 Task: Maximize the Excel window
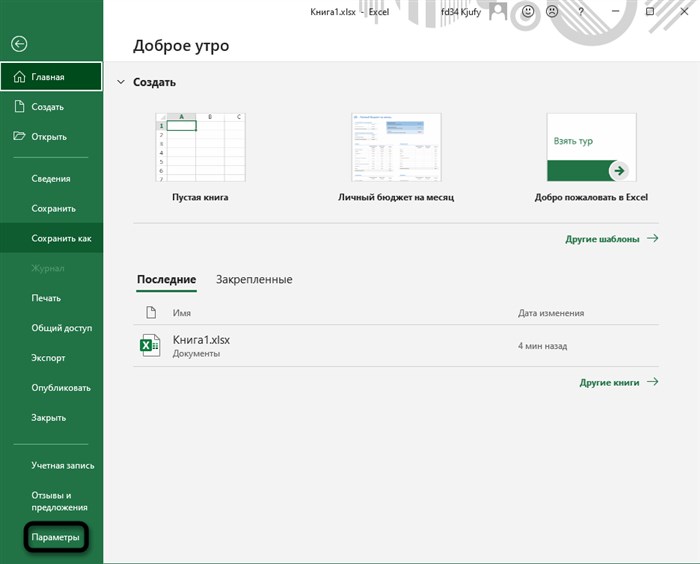pos(650,11)
